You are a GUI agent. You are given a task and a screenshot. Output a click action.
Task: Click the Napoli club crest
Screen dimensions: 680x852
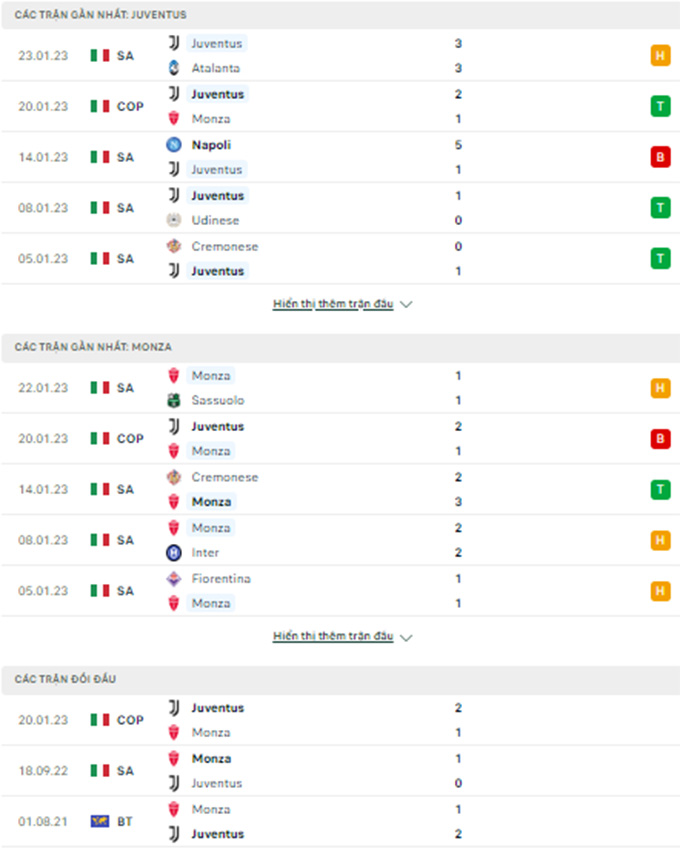pos(173,145)
